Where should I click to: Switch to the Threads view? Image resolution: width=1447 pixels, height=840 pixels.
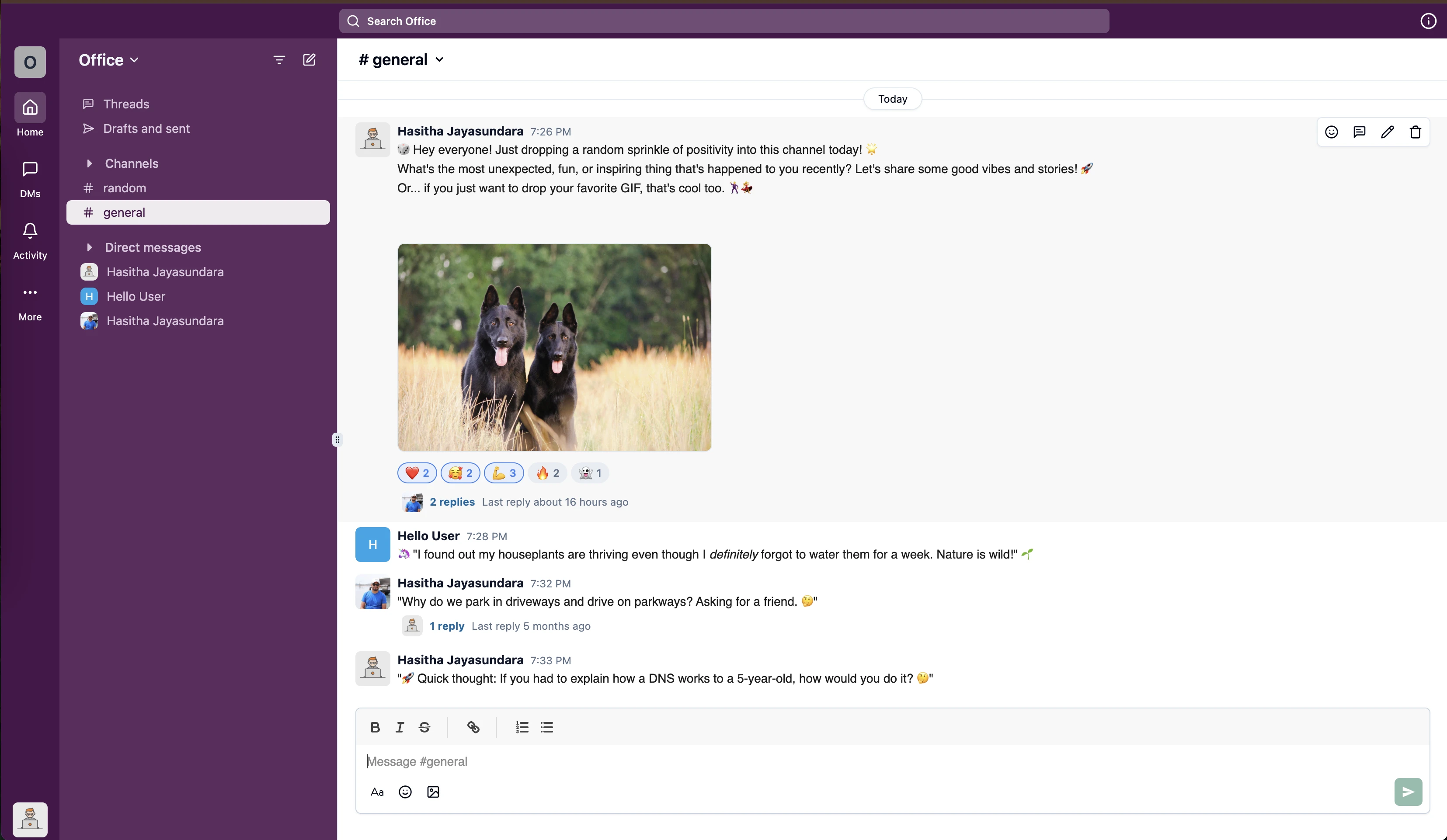tap(126, 103)
